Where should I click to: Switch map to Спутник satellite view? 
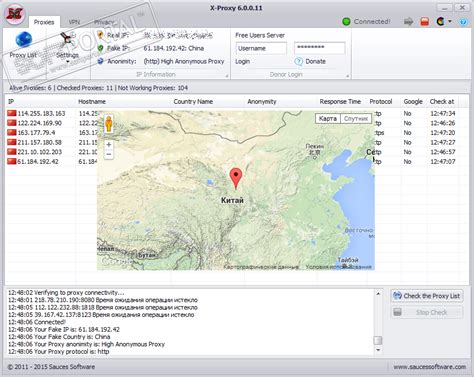click(356, 119)
